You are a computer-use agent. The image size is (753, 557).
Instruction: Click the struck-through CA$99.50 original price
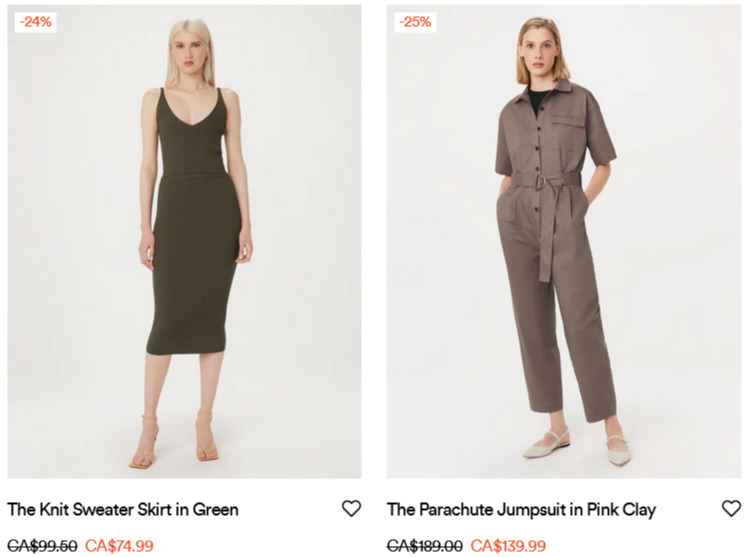(x=42, y=545)
